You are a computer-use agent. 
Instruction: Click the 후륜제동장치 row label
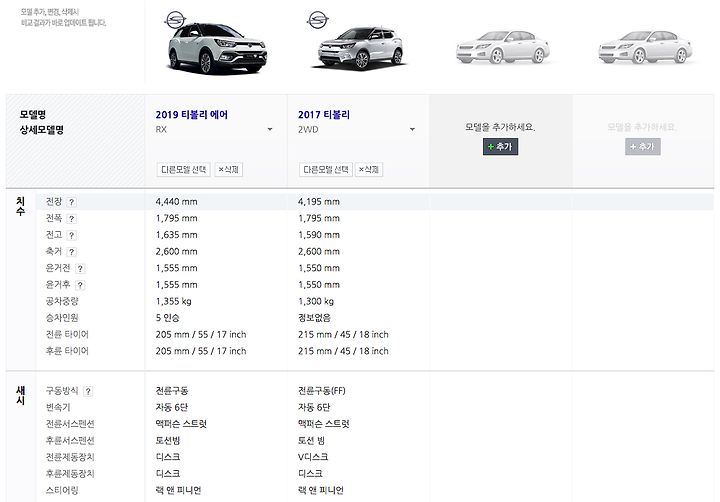(x=70, y=474)
